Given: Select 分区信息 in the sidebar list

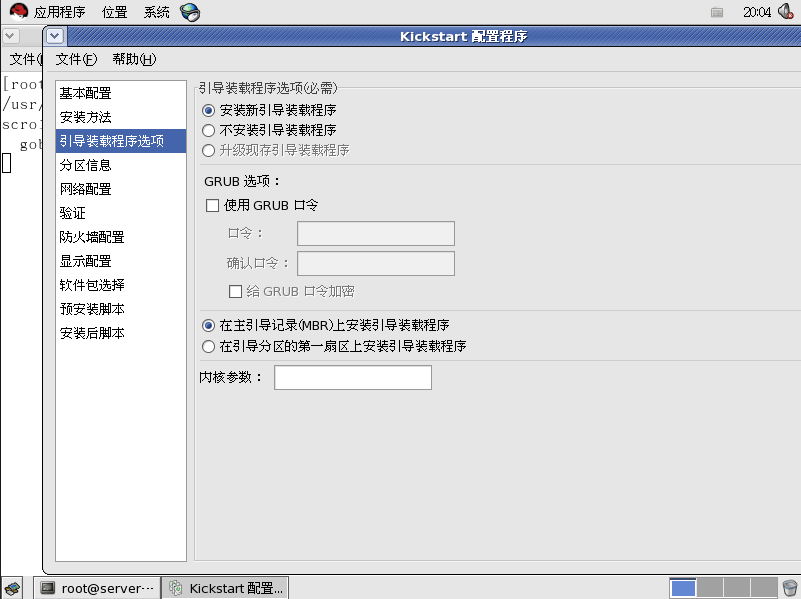Looking at the screenshot, I should point(121,165).
